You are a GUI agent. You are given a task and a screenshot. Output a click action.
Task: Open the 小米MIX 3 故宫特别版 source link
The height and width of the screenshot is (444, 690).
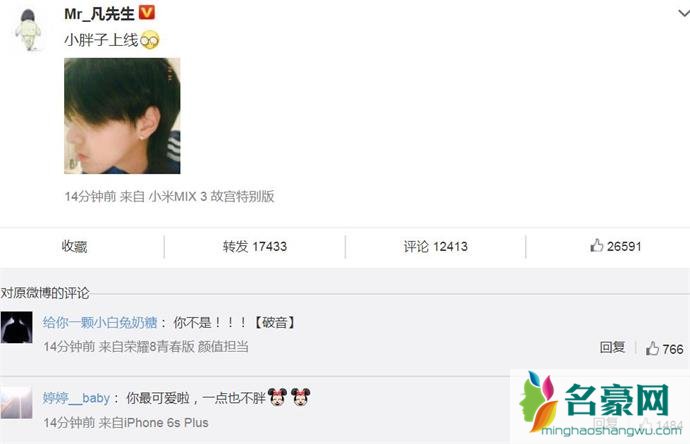point(212,196)
